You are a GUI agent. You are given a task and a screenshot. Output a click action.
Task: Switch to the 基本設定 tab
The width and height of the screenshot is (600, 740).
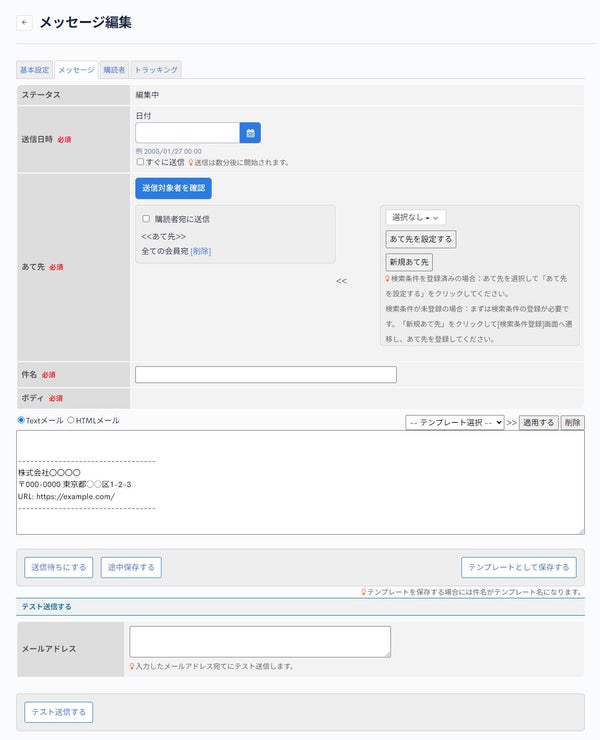click(x=34, y=70)
